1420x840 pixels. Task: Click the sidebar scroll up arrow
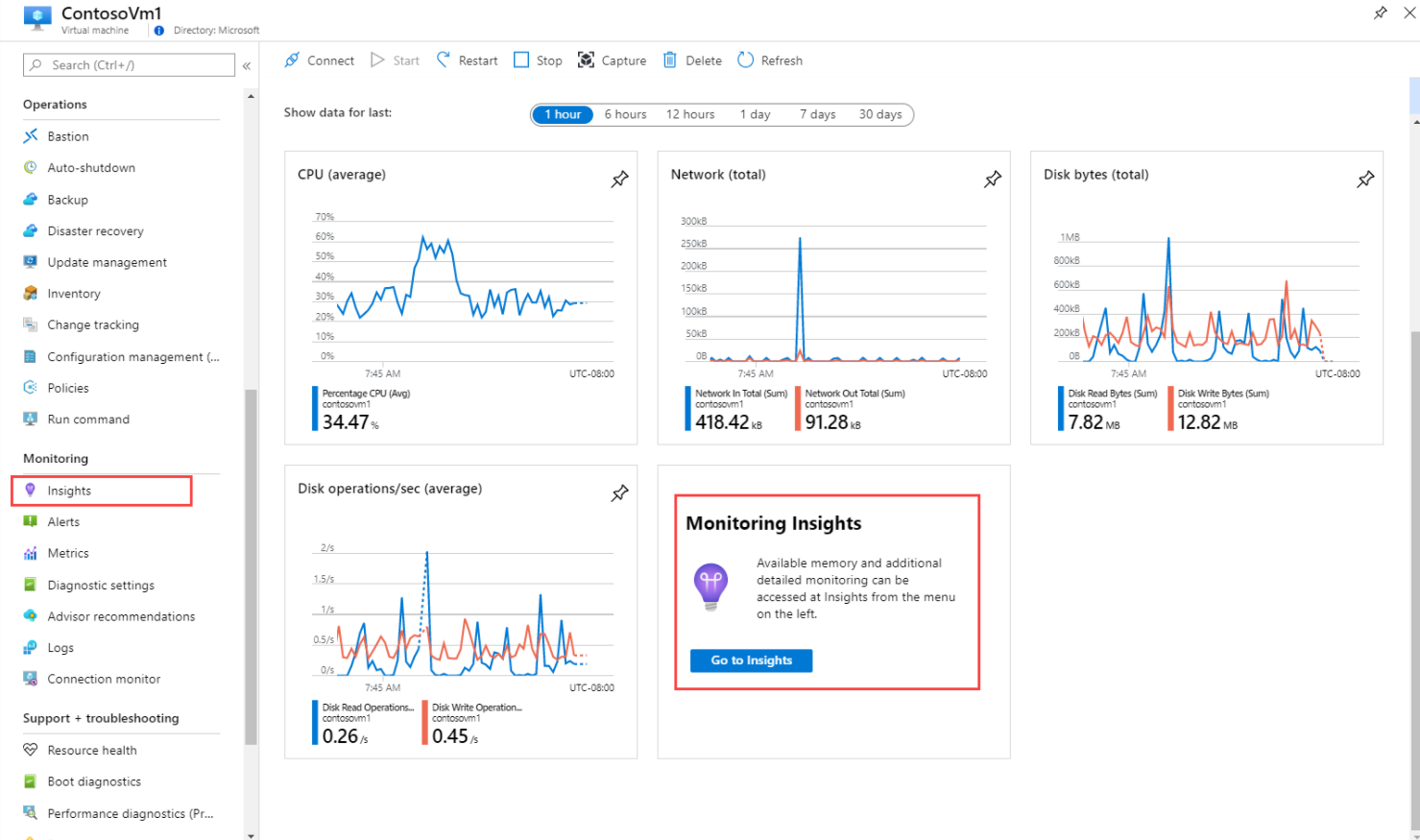coord(251,97)
